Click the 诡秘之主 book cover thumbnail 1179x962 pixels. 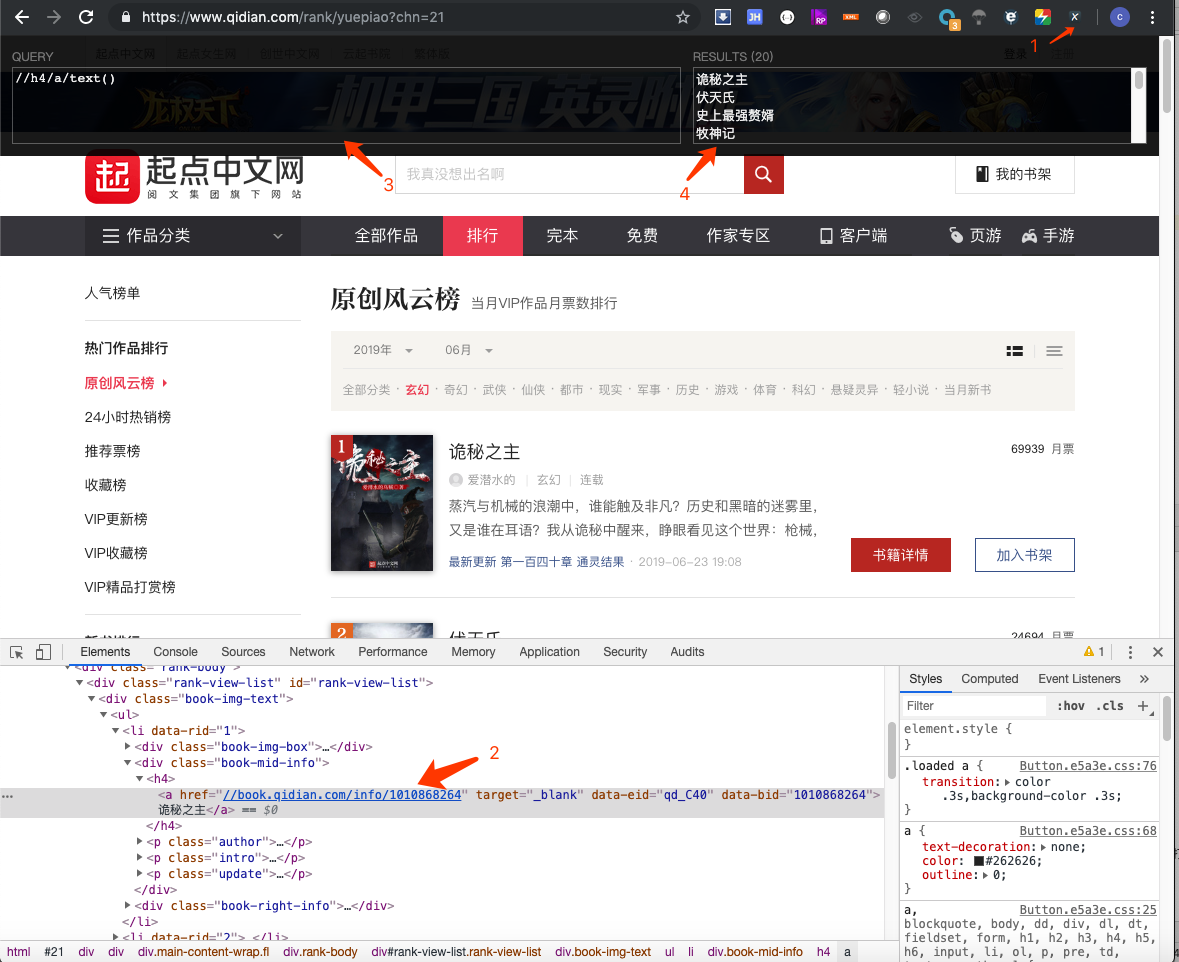tap(382, 503)
